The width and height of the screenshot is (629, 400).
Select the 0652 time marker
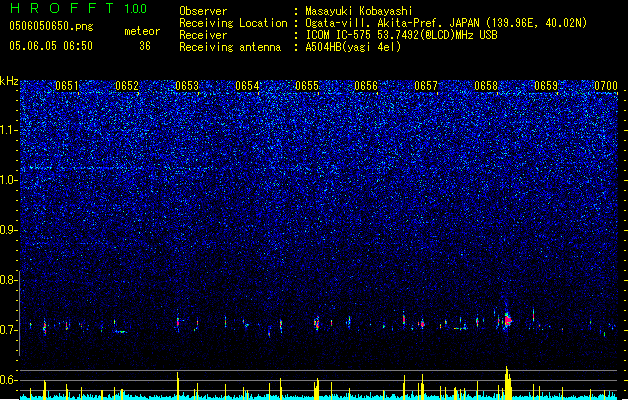pyautogui.click(x=127, y=86)
